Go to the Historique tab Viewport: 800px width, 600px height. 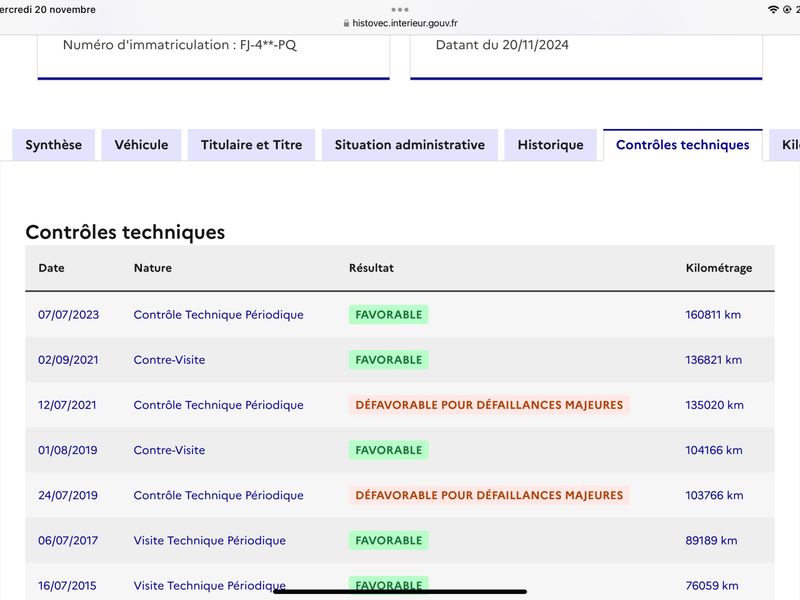coord(551,145)
